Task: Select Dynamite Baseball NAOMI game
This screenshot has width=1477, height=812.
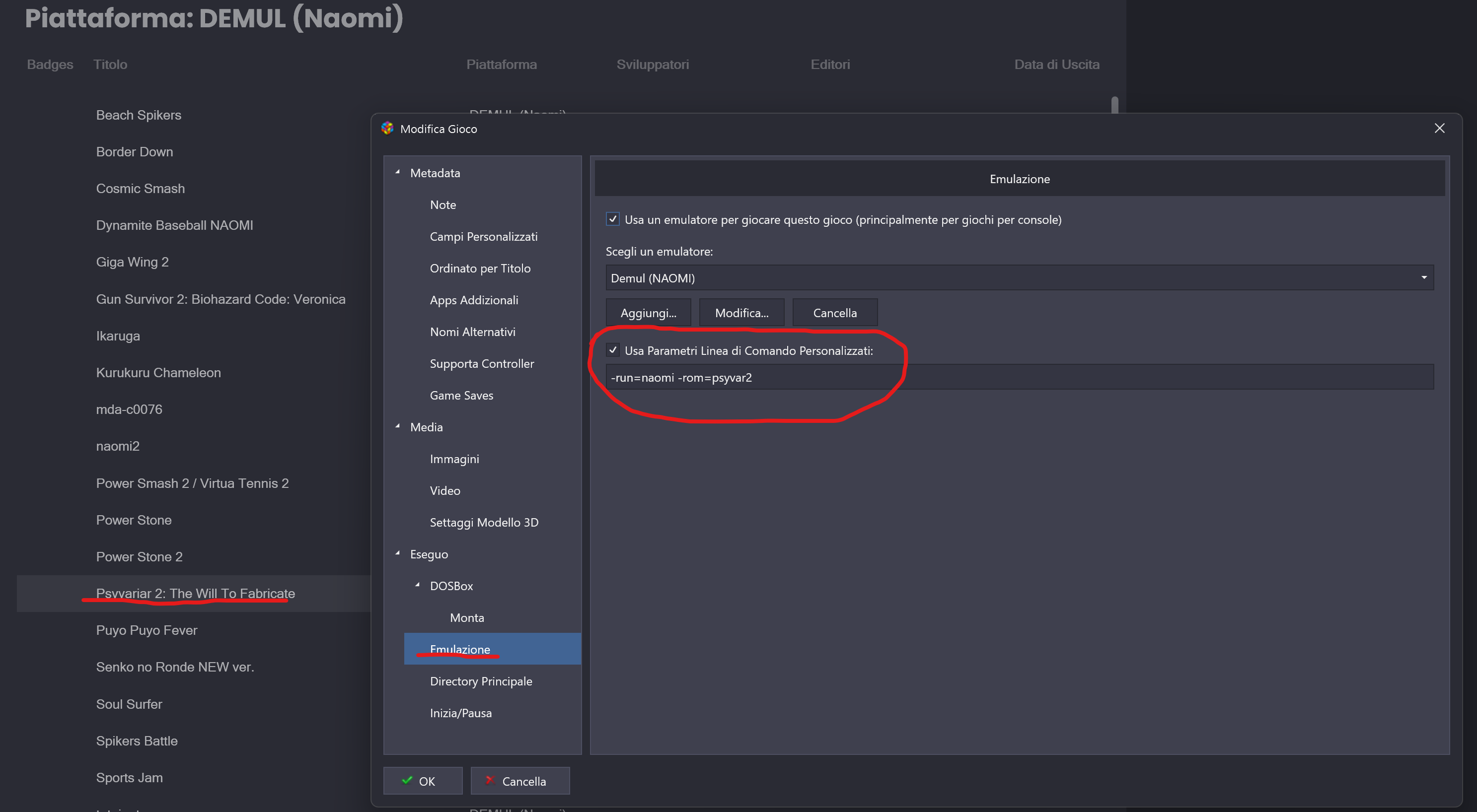Action: (x=174, y=225)
